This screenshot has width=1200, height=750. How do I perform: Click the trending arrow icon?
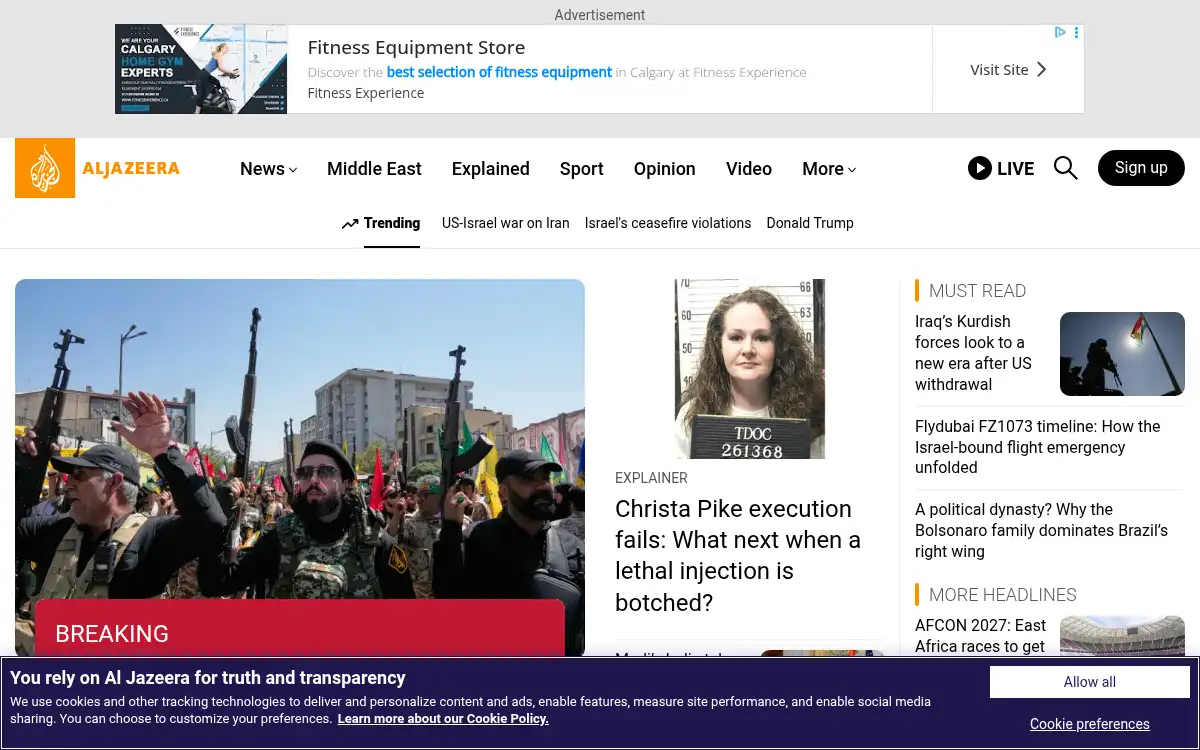[350, 224]
